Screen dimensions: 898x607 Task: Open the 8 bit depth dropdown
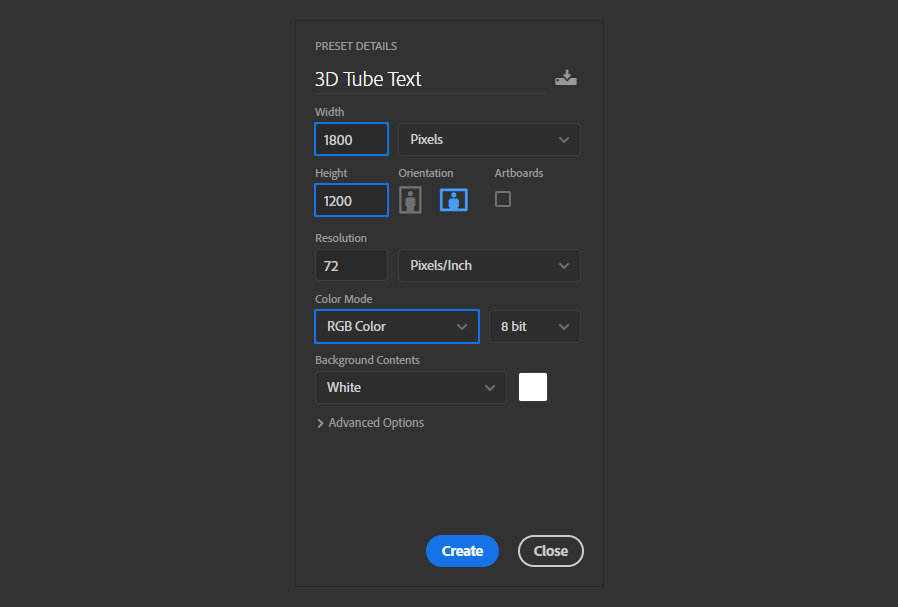[534, 326]
